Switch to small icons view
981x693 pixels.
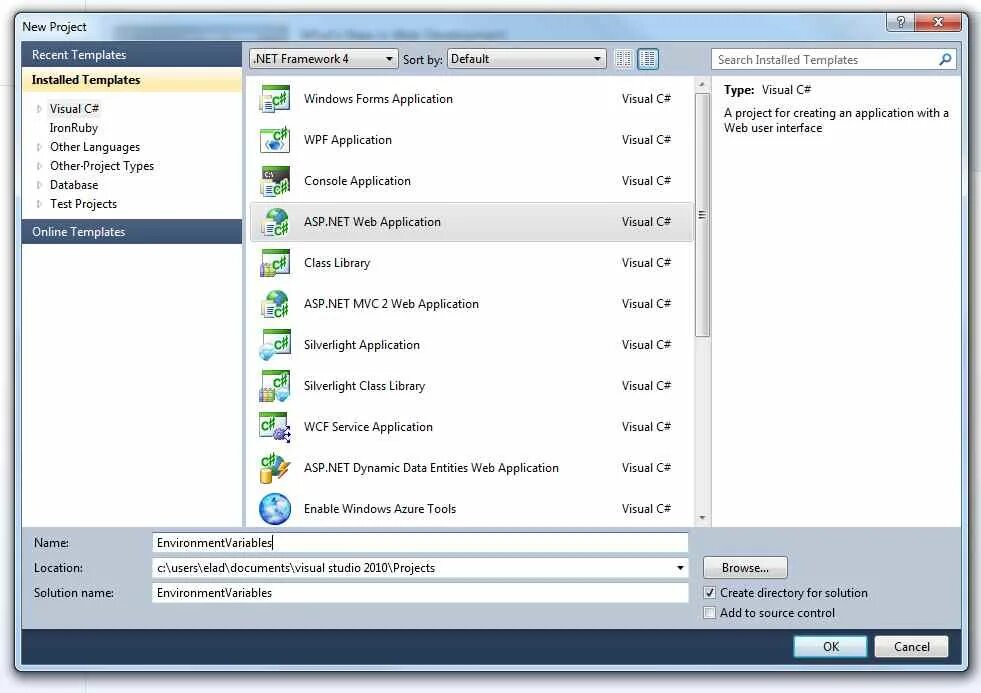(624, 59)
